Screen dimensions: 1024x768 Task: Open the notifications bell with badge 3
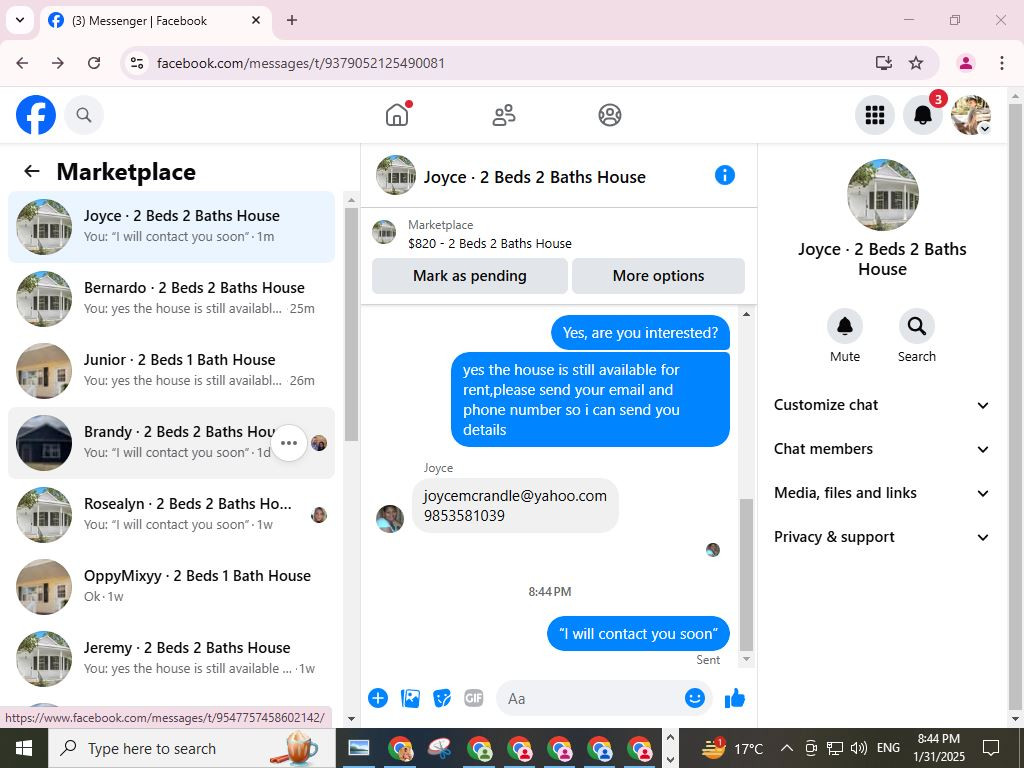pos(922,115)
